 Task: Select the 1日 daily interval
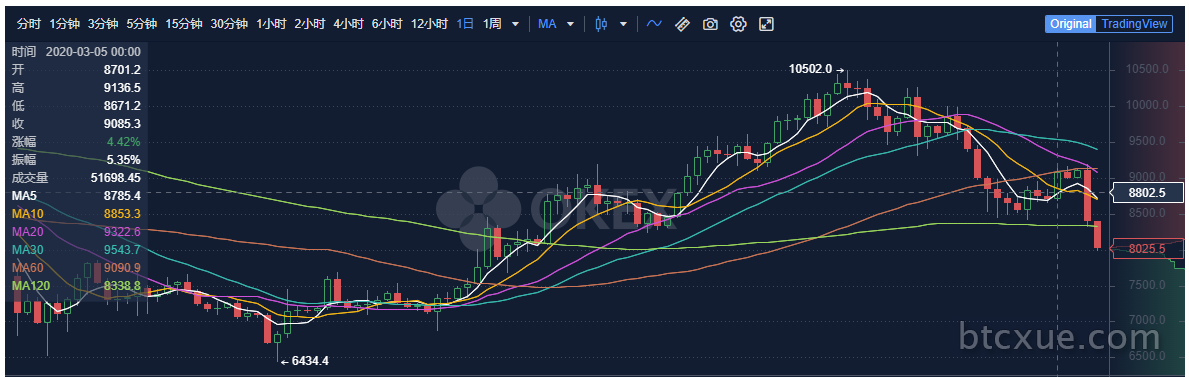tap(465, 24)
